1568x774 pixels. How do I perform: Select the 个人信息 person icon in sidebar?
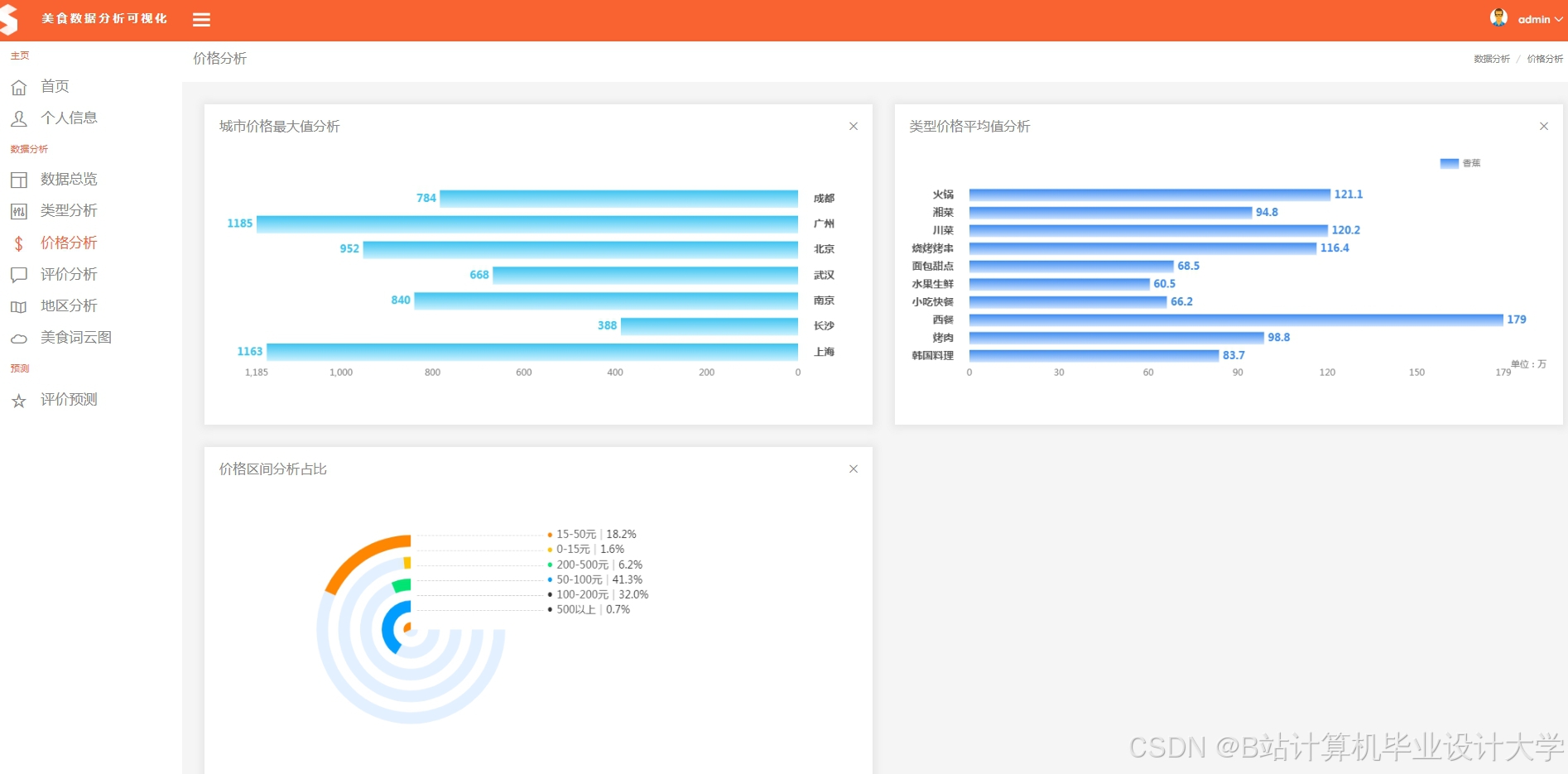[x=18, y=118]
